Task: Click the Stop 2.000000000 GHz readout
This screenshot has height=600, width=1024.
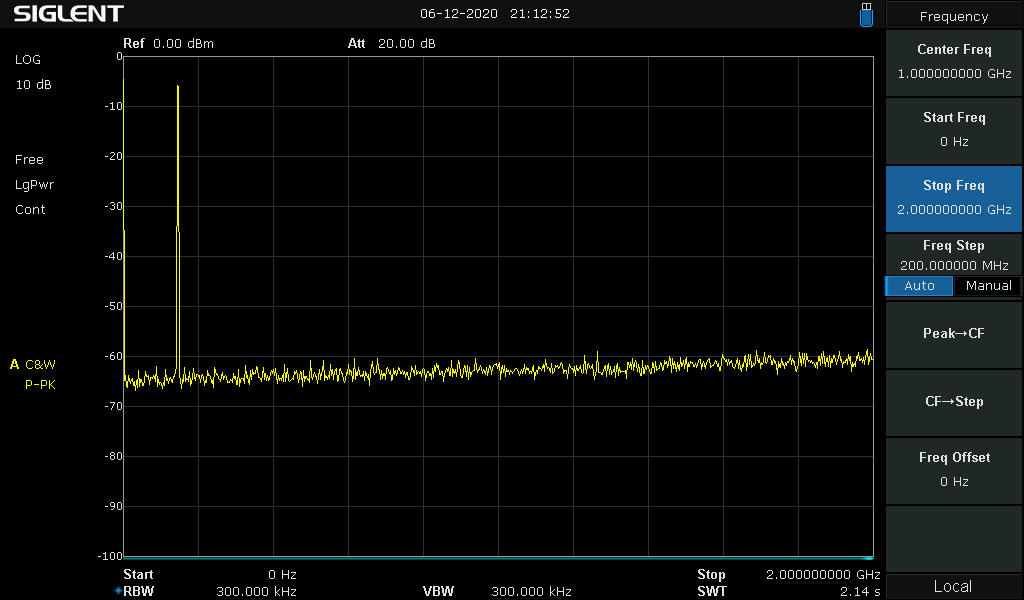Action: tap(788, 575)
